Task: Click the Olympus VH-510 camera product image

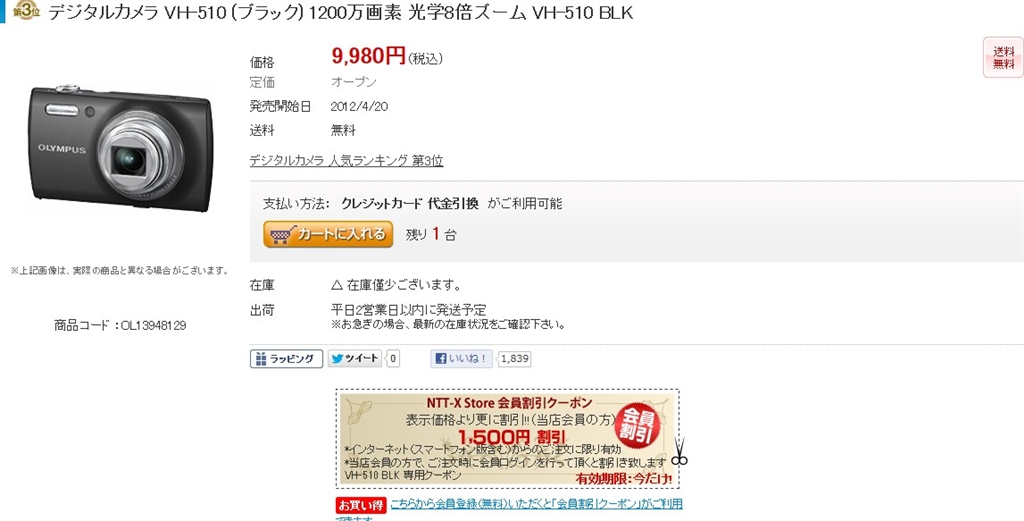Action: 121,148
